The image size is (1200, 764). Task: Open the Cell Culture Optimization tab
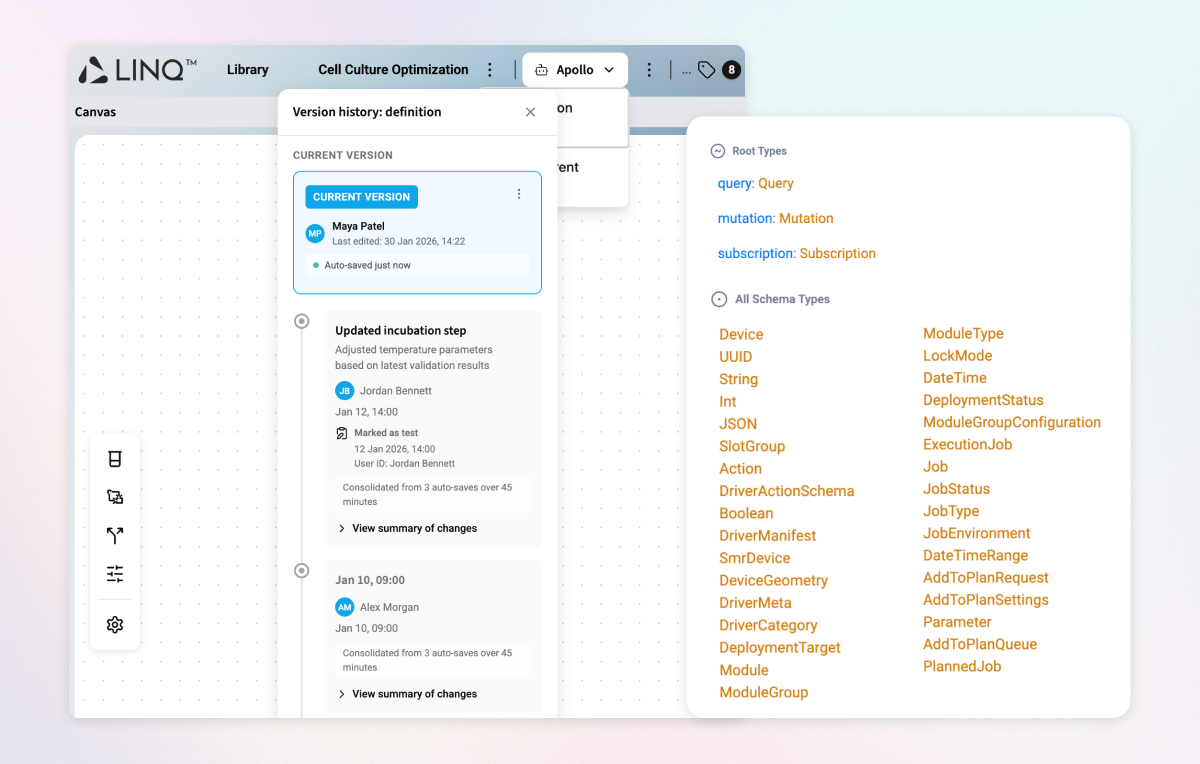pyautogui.click(x=393, y=70)
